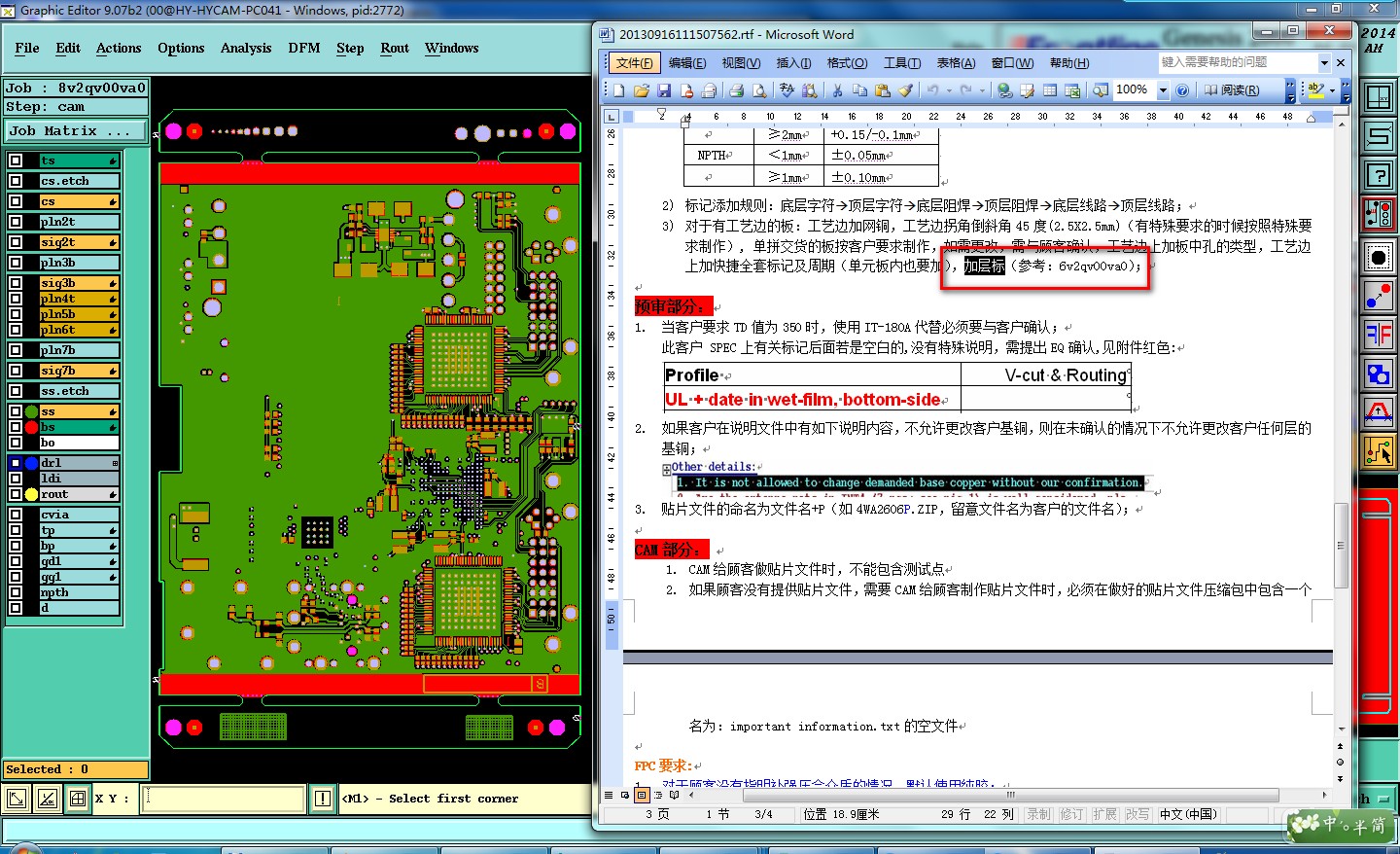
Task: Click the Open folder icon in Word toolbar
Action: pos(642,90)
